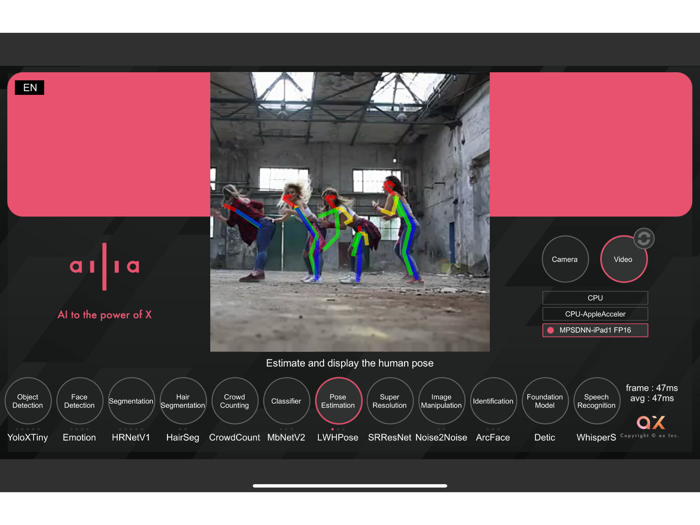
Task: Choose the Super Resolution category
Action: pyautogui.click(x=389, y=401)
